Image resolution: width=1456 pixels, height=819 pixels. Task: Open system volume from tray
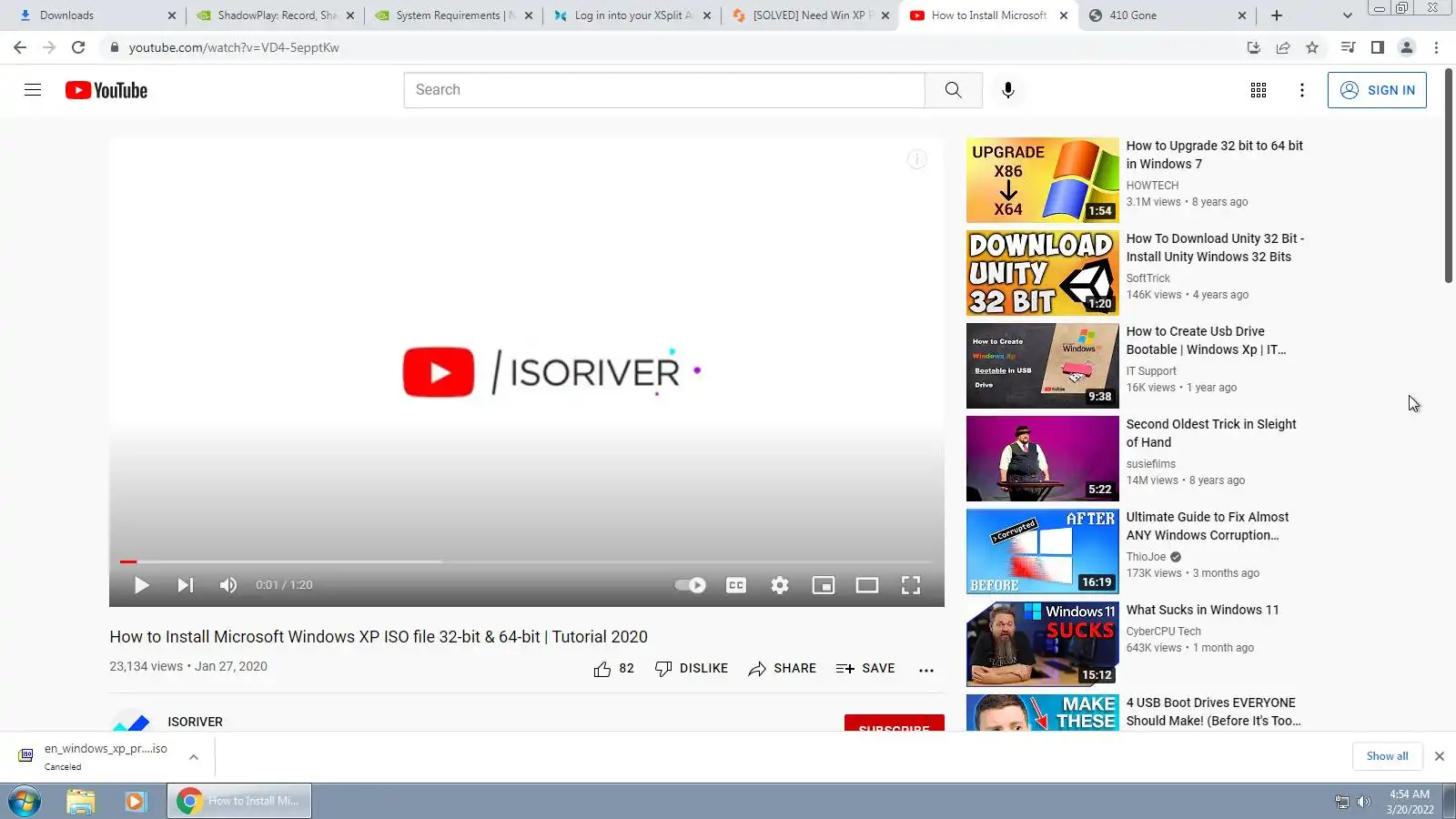[x=1363, y=802]
